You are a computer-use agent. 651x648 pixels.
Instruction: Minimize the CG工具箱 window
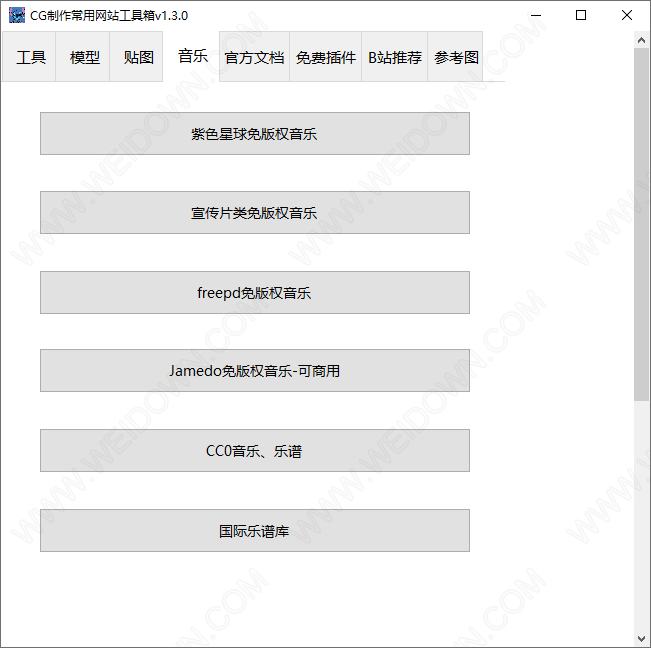536,15
